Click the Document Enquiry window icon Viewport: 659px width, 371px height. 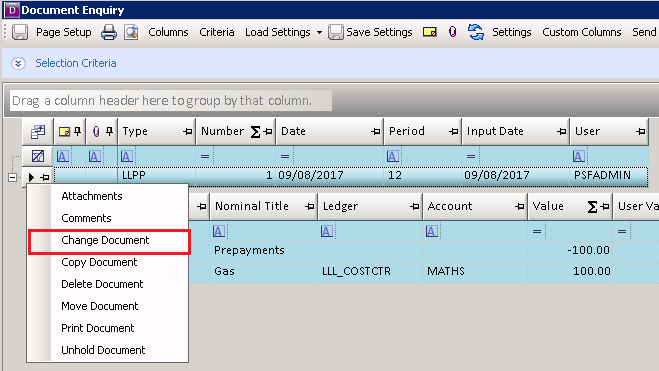point(12,10)
